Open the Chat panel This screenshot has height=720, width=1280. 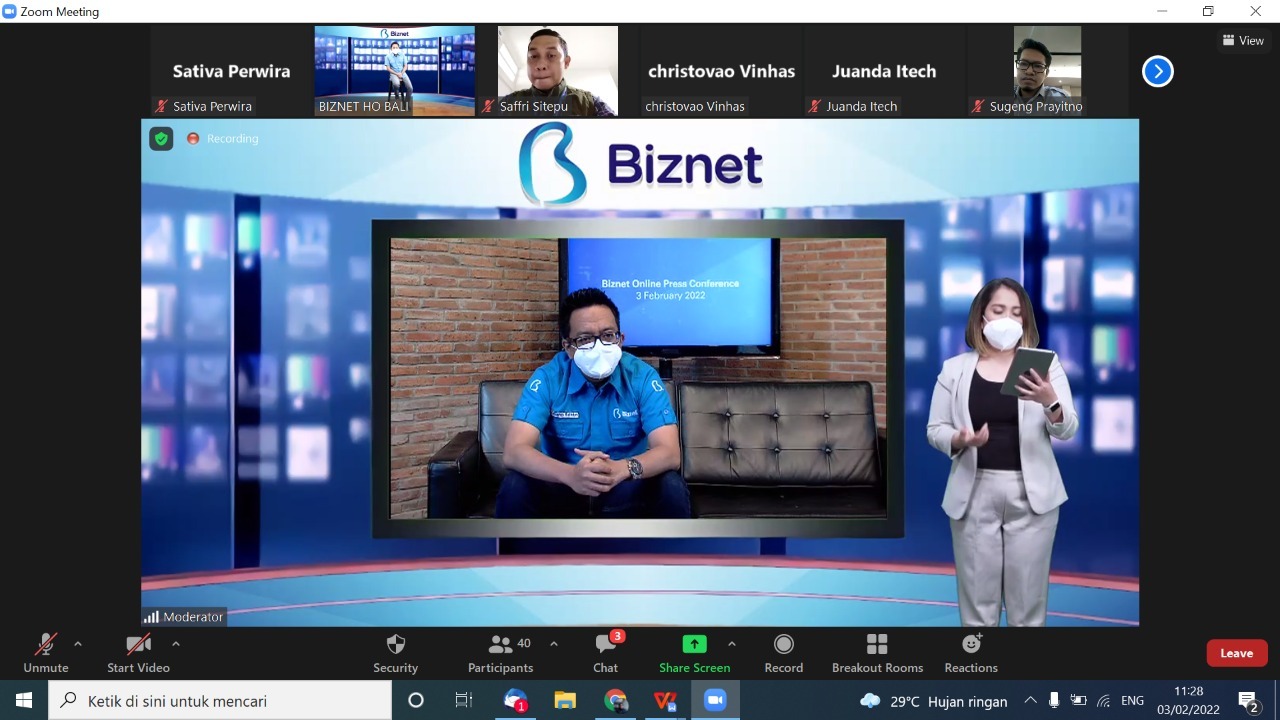(x=606, y=654)
